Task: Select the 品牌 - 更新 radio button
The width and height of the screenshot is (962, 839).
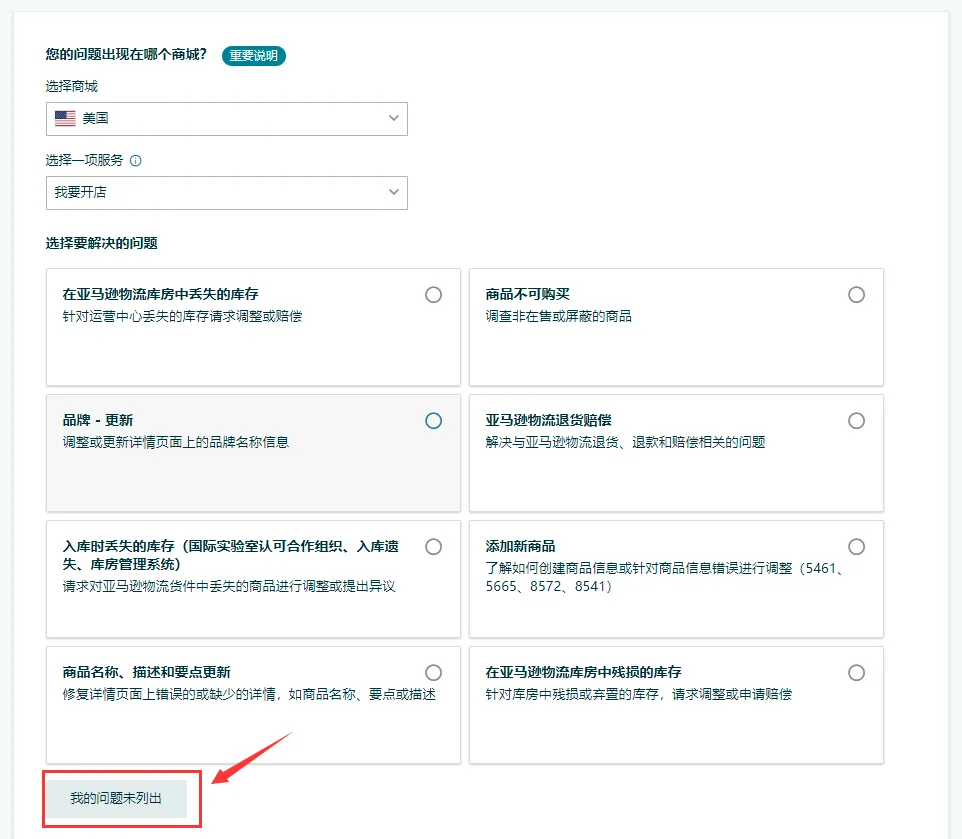Action: coord(433,420)
